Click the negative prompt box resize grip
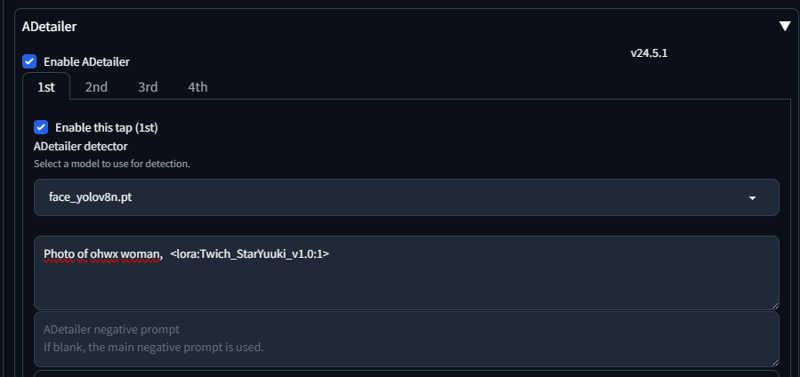The image size is (800, 377). click(775, 362)
